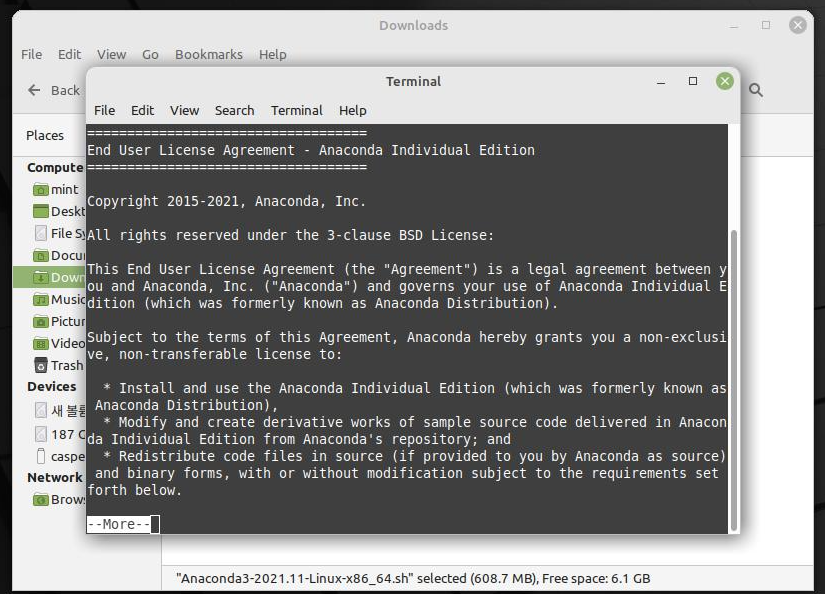Collapse the Devices section header
Viewport: 825px width, 594px height.
[52, 387]
